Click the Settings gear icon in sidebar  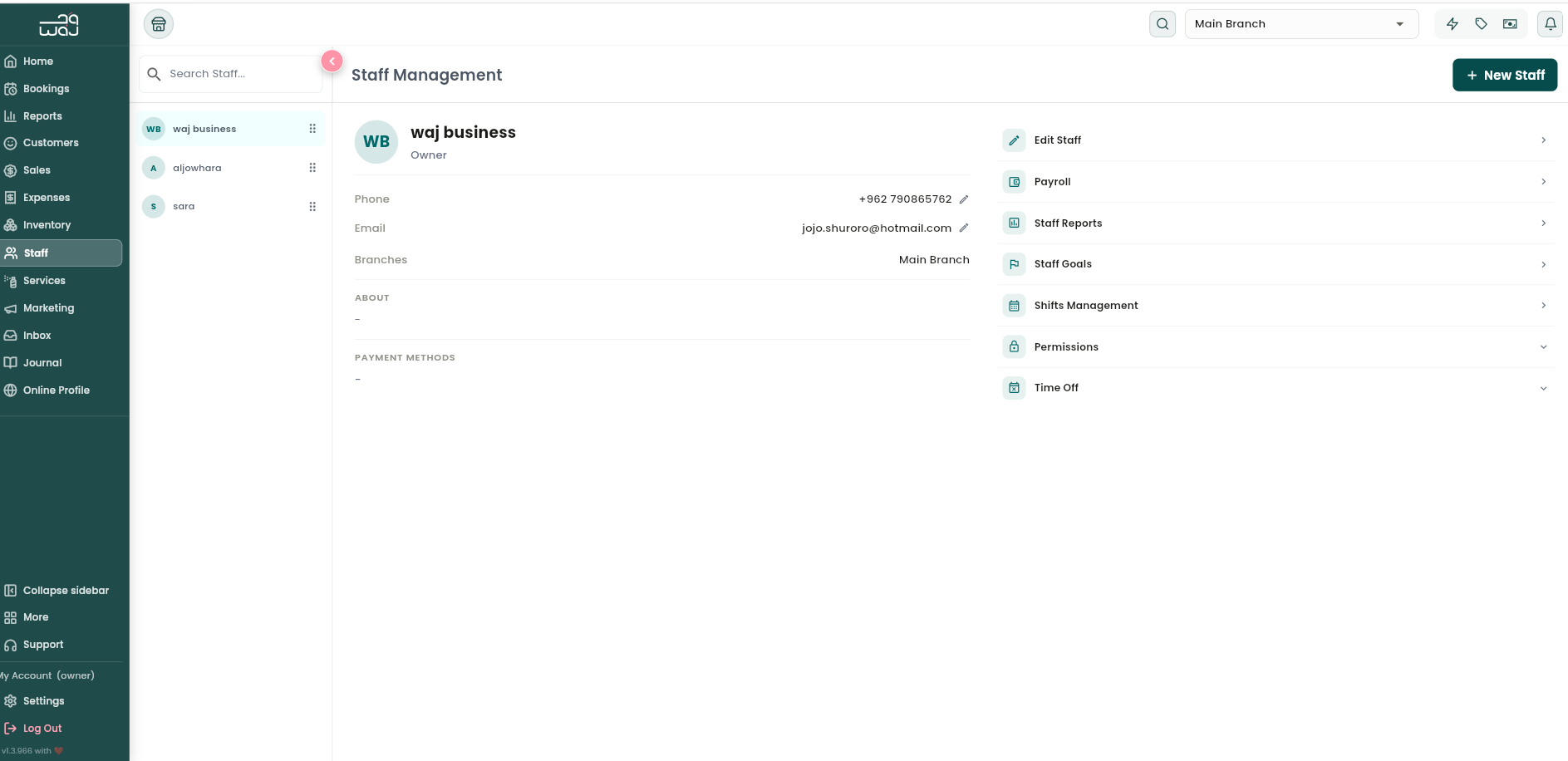tap(11, 701)
